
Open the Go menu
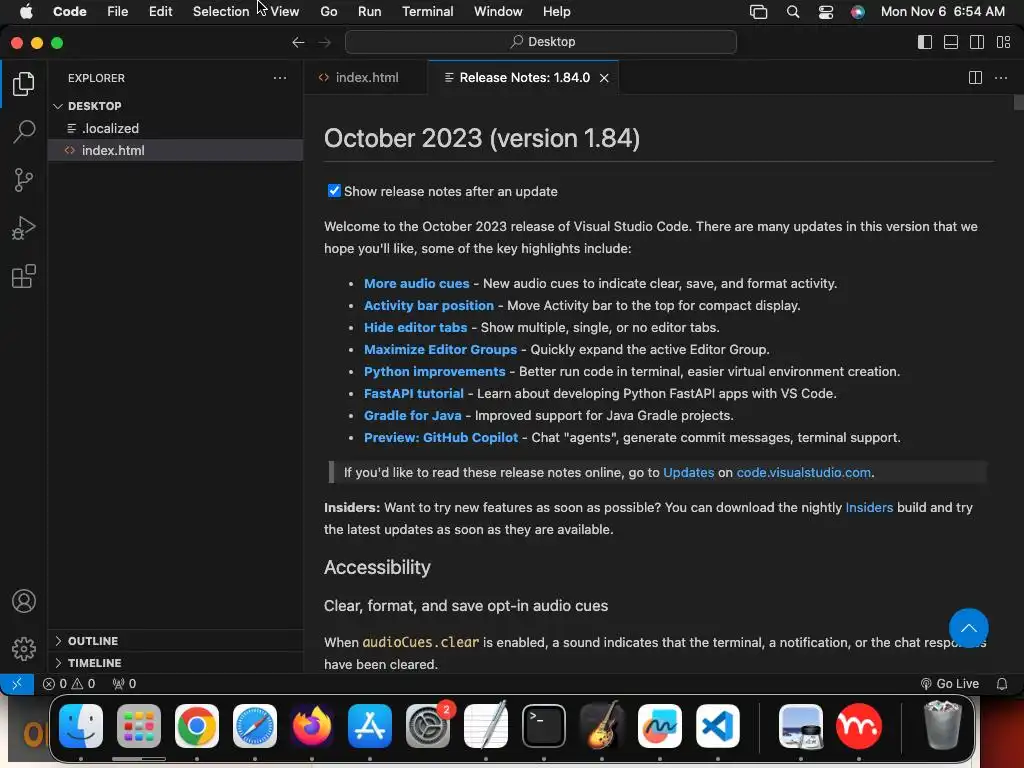(x=328, y=12)
